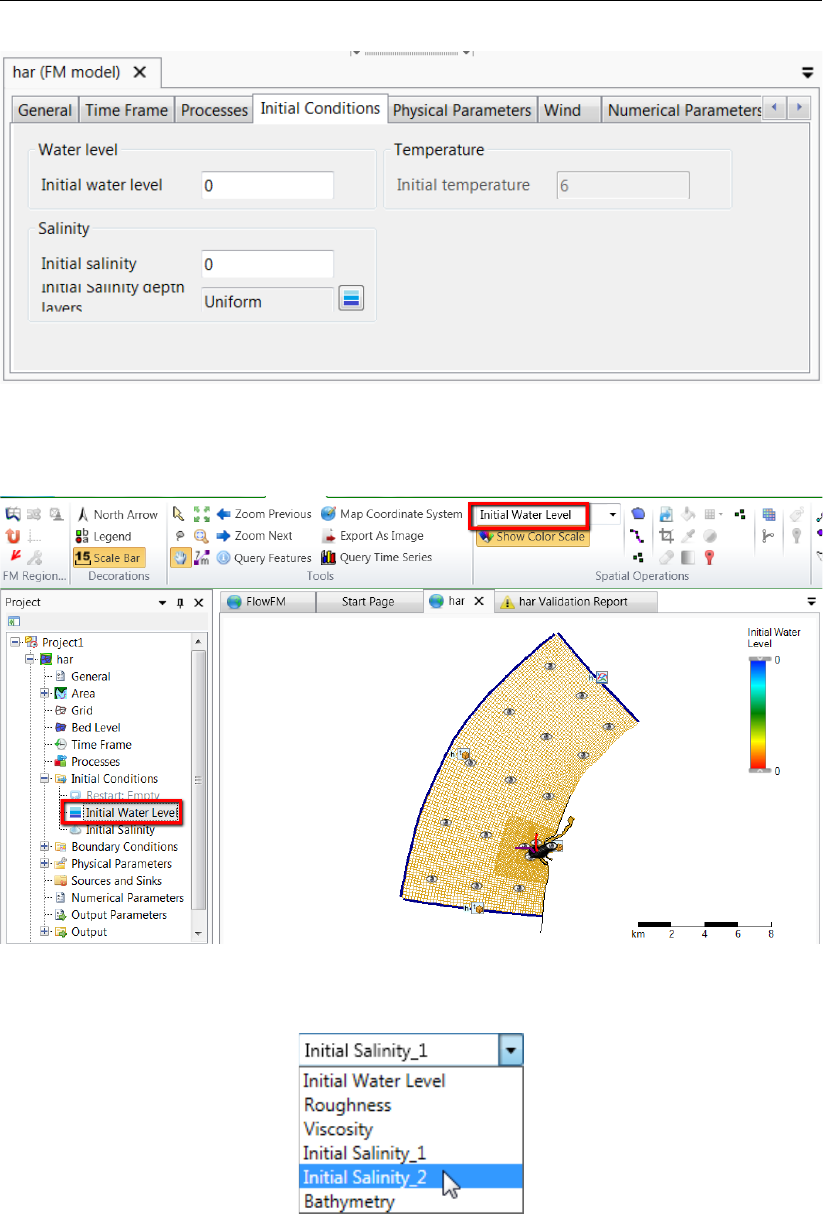Pin the Project panel
823x1214 pixels.
coord(181,602)
